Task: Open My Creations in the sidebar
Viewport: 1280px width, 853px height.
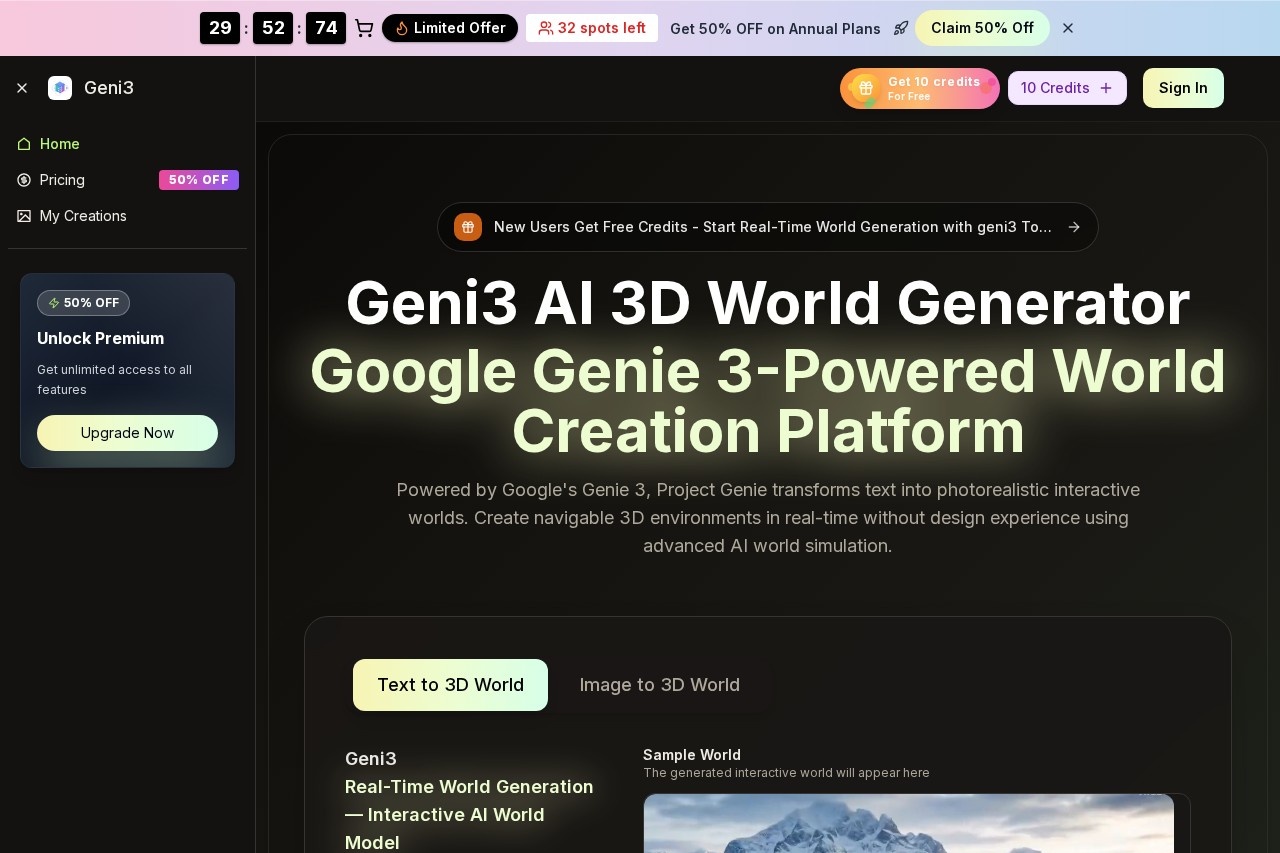Action: 127,216
